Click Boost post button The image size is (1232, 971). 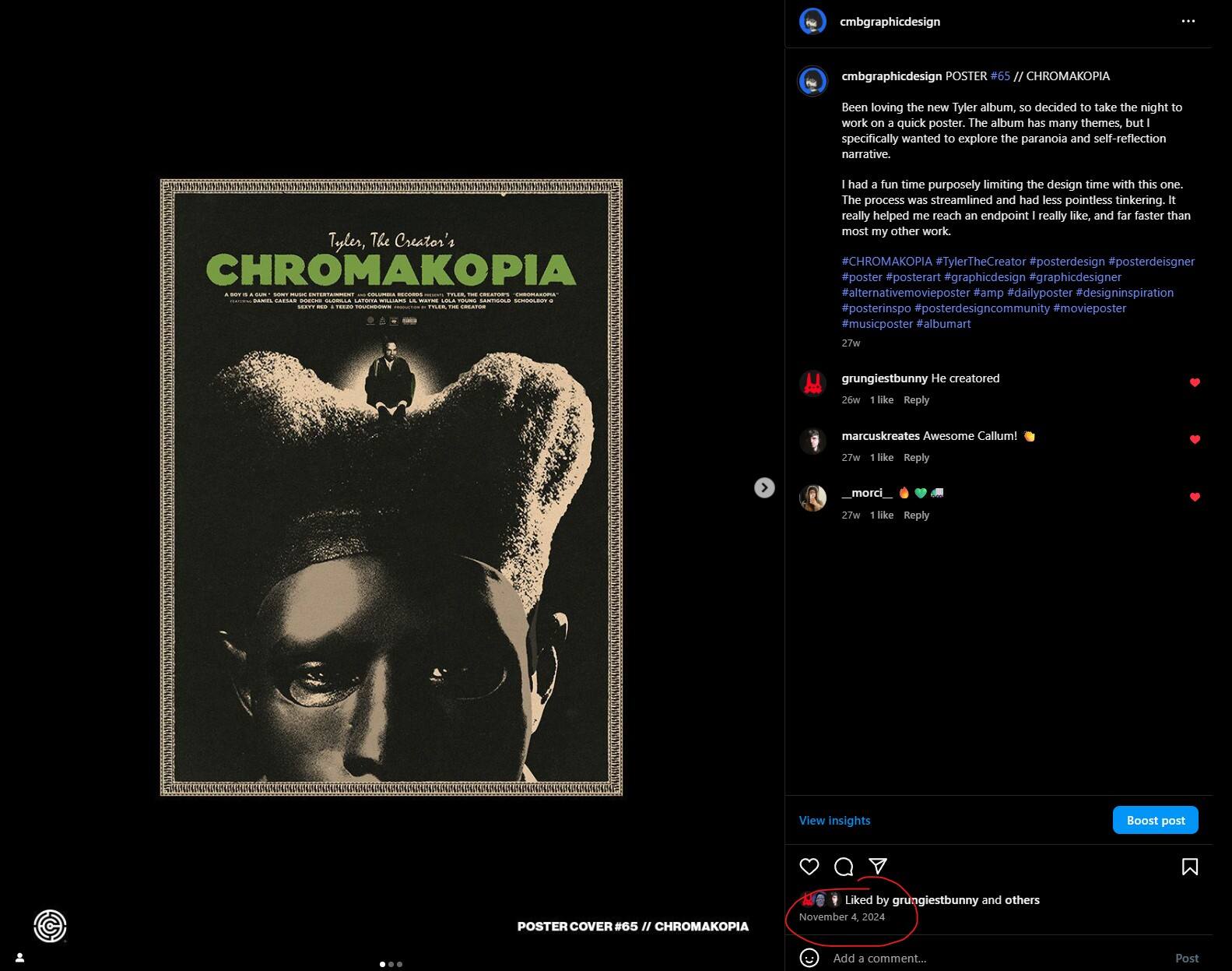[1156, 820]
